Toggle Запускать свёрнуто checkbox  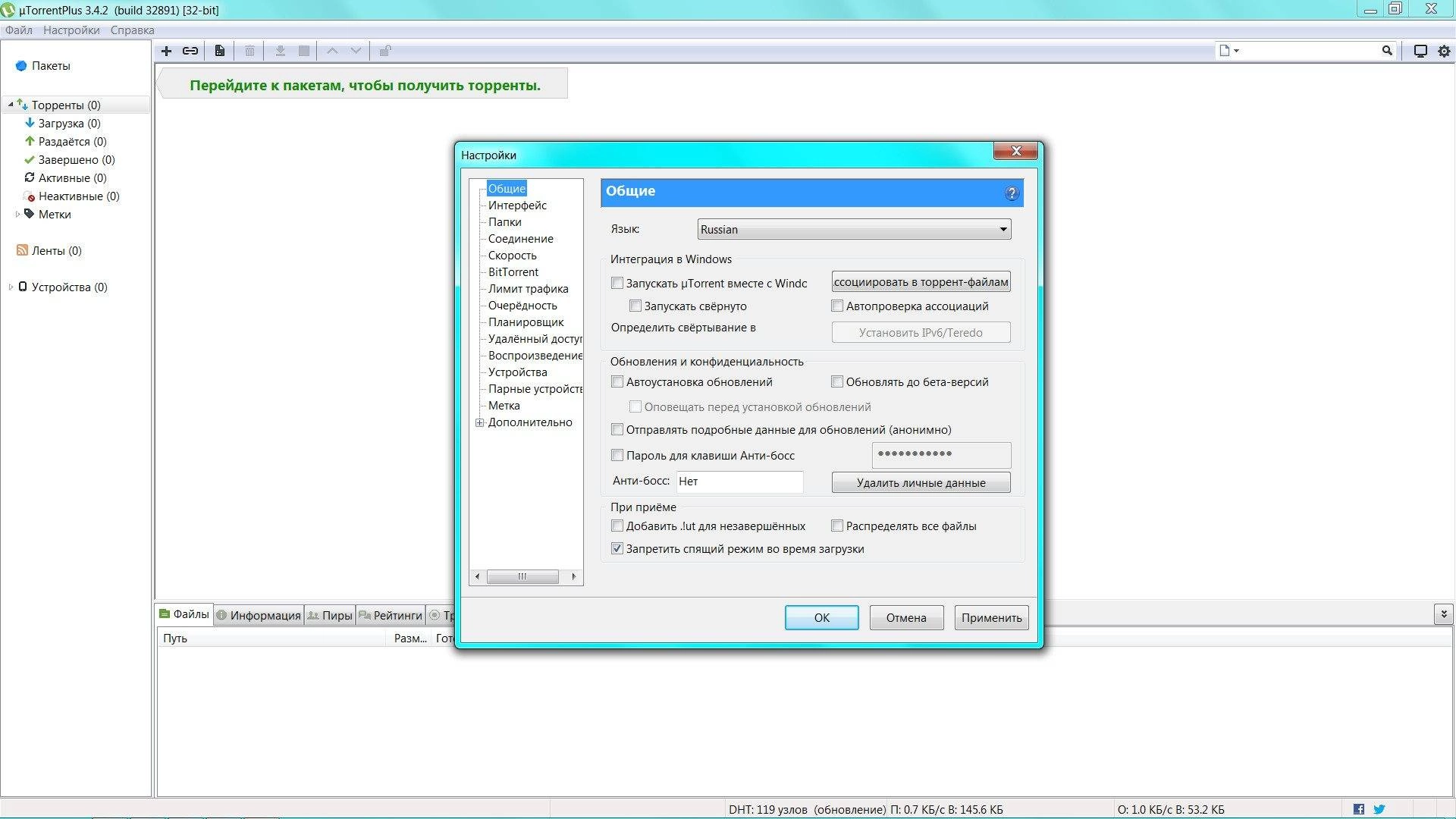pos(635,306)
